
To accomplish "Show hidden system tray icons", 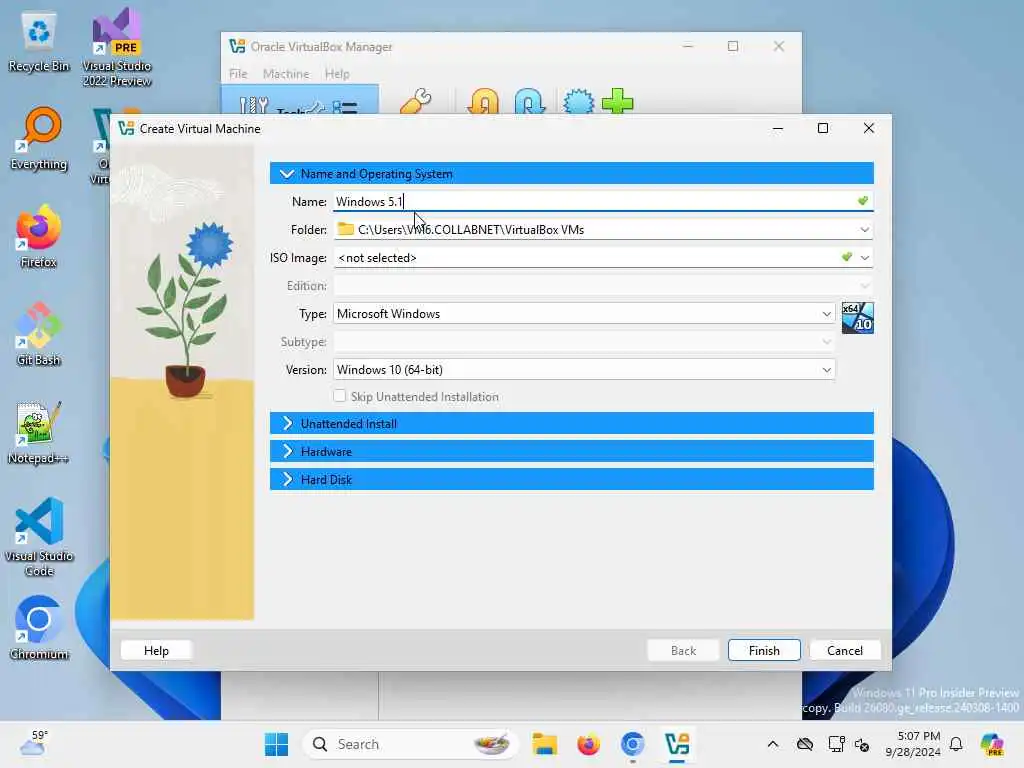I will point(773,744).
